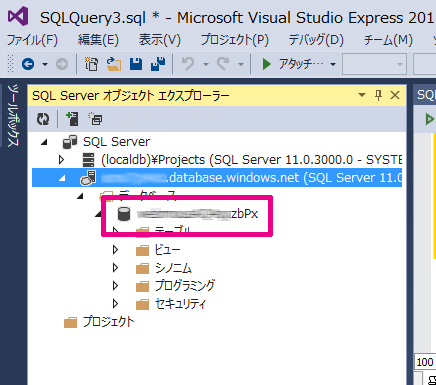Image resolution: width=436 pixels, height=385 pixels.
Task: Expand the プログラミング folder node
Action: tap(115, 286)
